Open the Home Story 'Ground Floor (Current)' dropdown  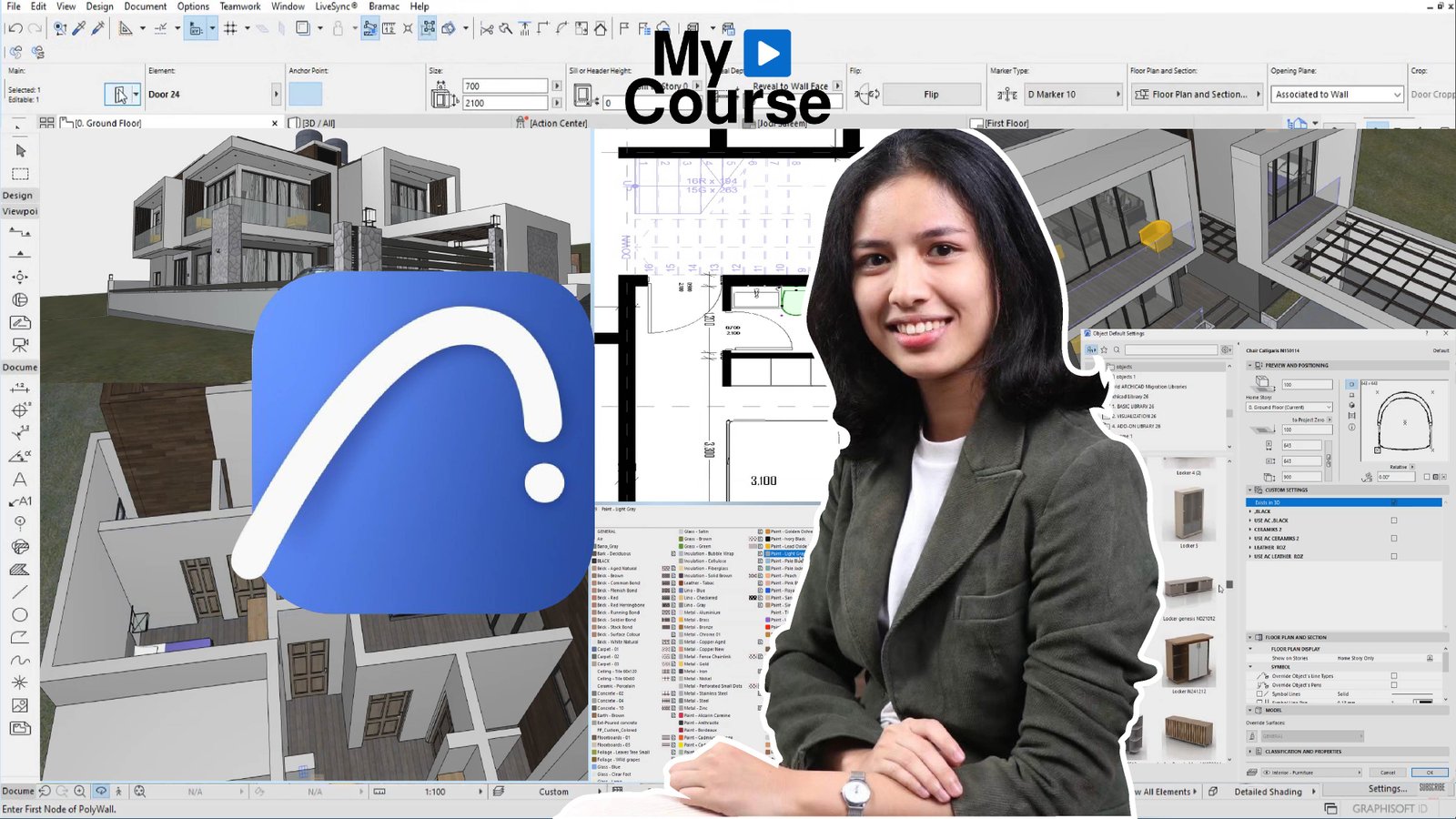[1289, 408]
